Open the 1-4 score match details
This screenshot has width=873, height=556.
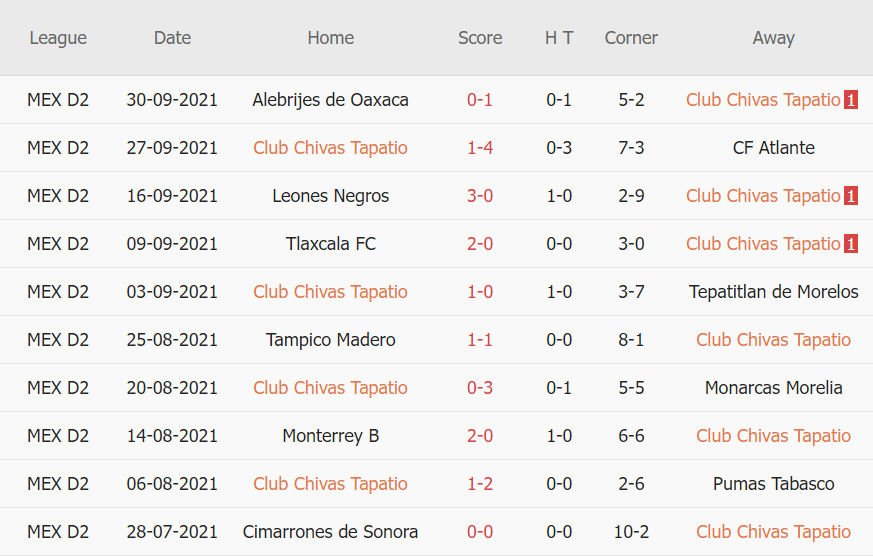[x=480, y=148]
